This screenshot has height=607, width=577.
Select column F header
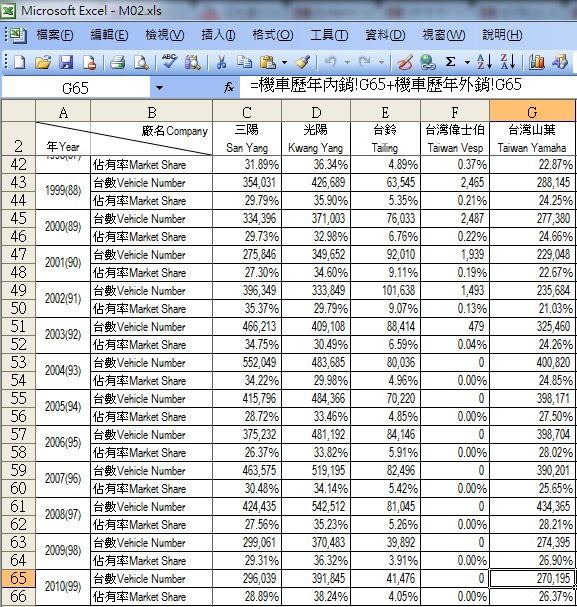[x=455, y=112]
